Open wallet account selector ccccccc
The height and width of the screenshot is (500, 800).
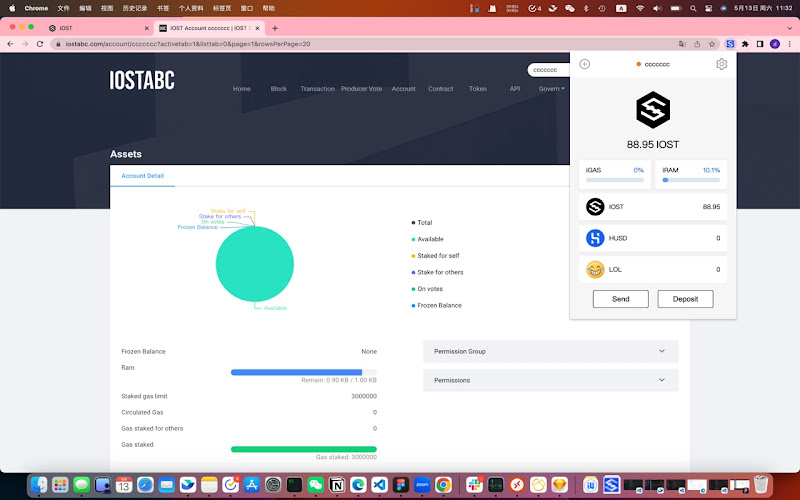tap(653, 64)
